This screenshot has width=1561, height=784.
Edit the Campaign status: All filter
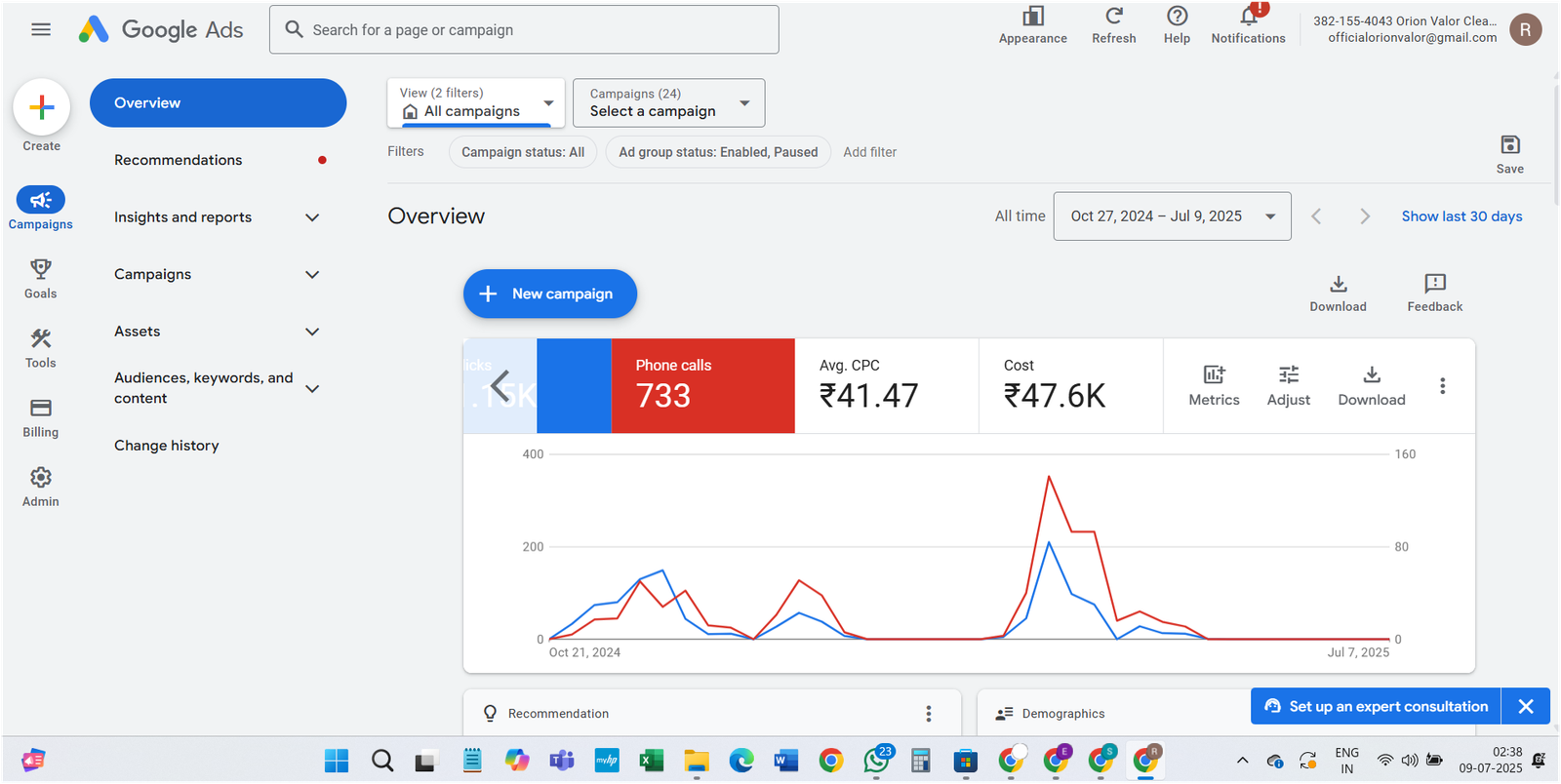click(523, 152)
